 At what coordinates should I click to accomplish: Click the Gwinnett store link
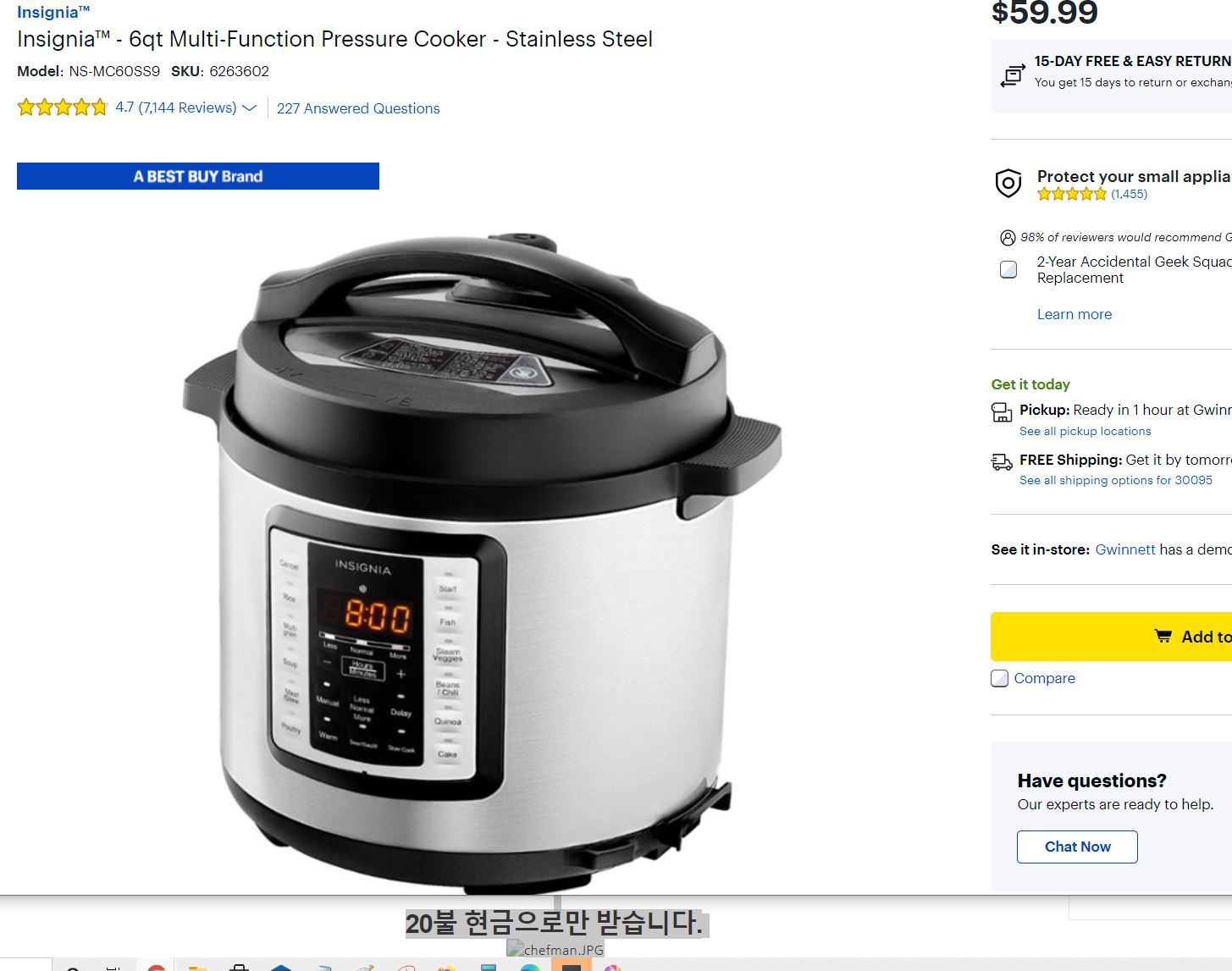(1125, 549)
